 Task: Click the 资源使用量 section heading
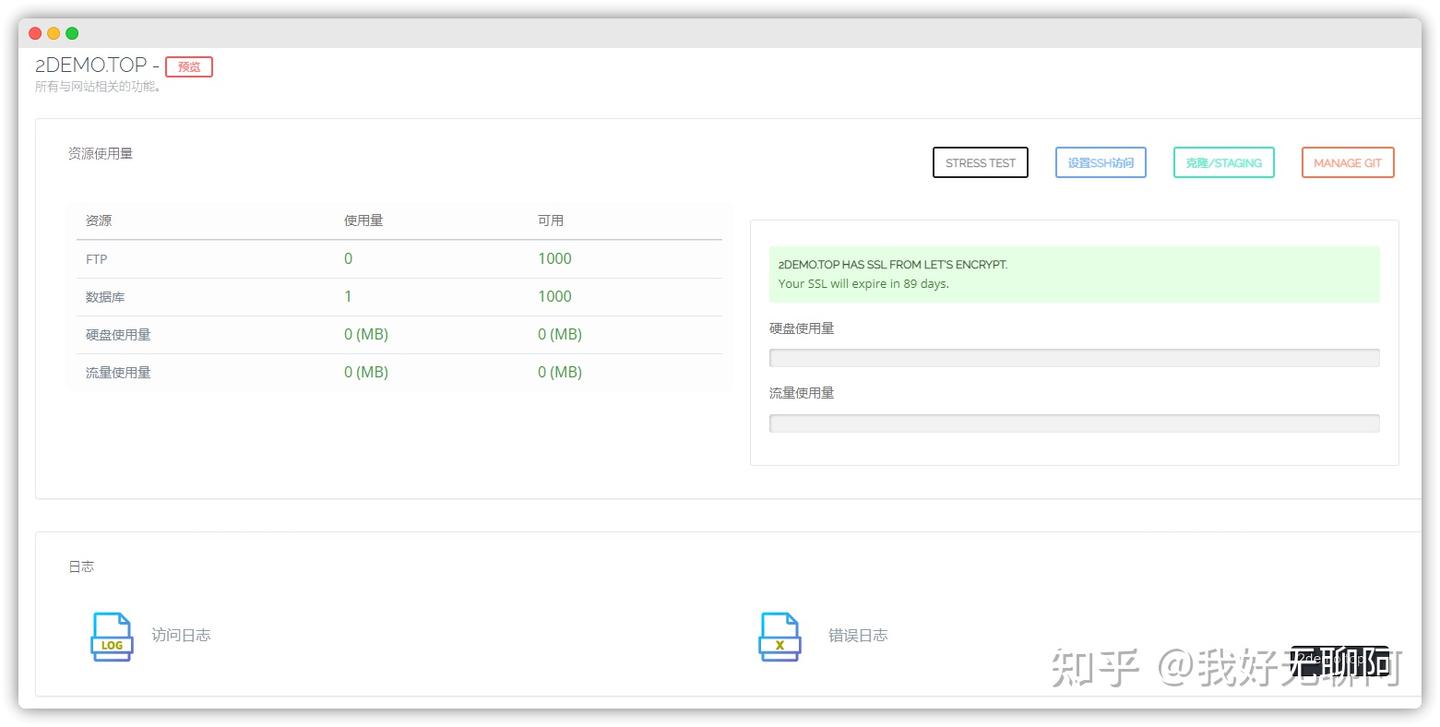coord(100,154)
